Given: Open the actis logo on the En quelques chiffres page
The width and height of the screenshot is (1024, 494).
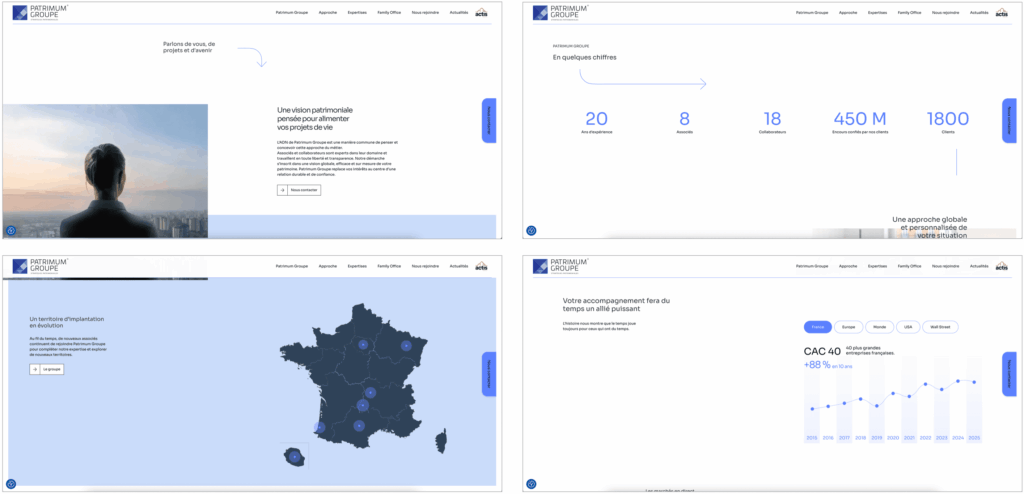Looking at the screenshot, I should 1002,12.
